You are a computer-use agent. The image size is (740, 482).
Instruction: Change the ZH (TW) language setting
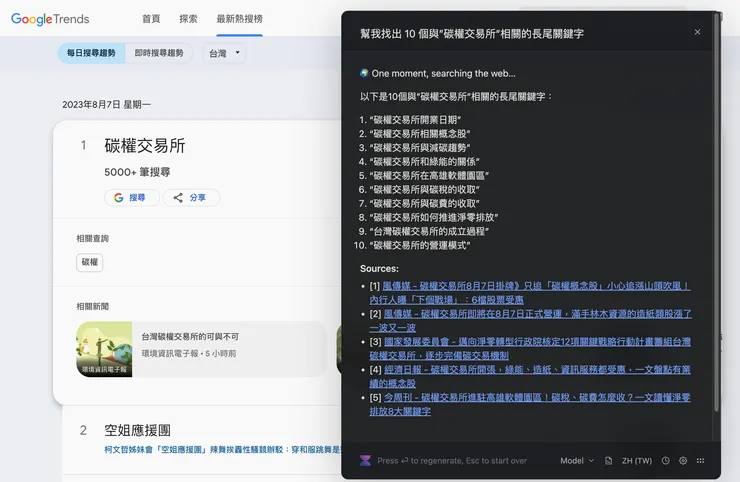click(637, 461)
